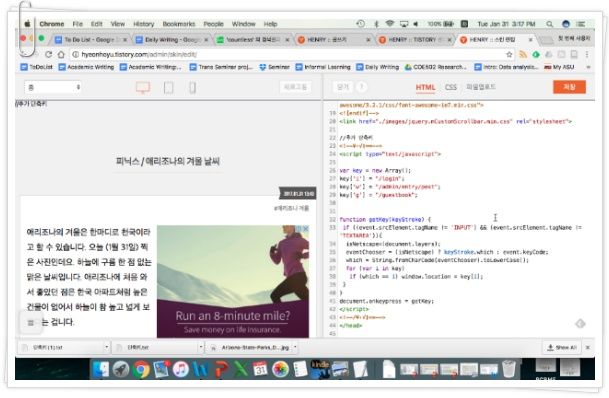Click the reload page icon
This screenshot has width=609, height=398.
[48, 54]
